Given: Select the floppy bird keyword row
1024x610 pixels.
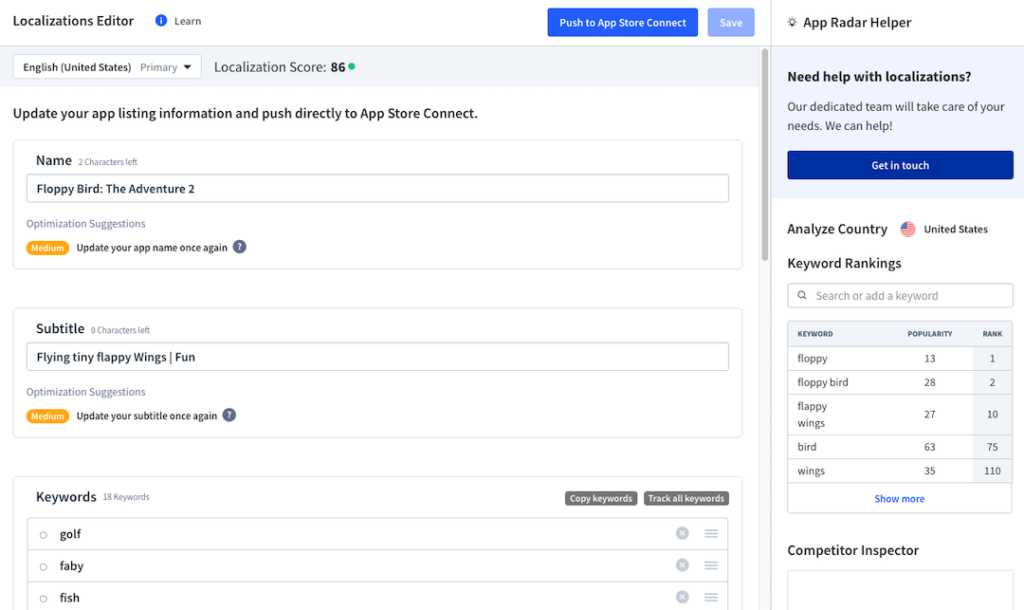Looking at the screenshot, I should point(900,382).
